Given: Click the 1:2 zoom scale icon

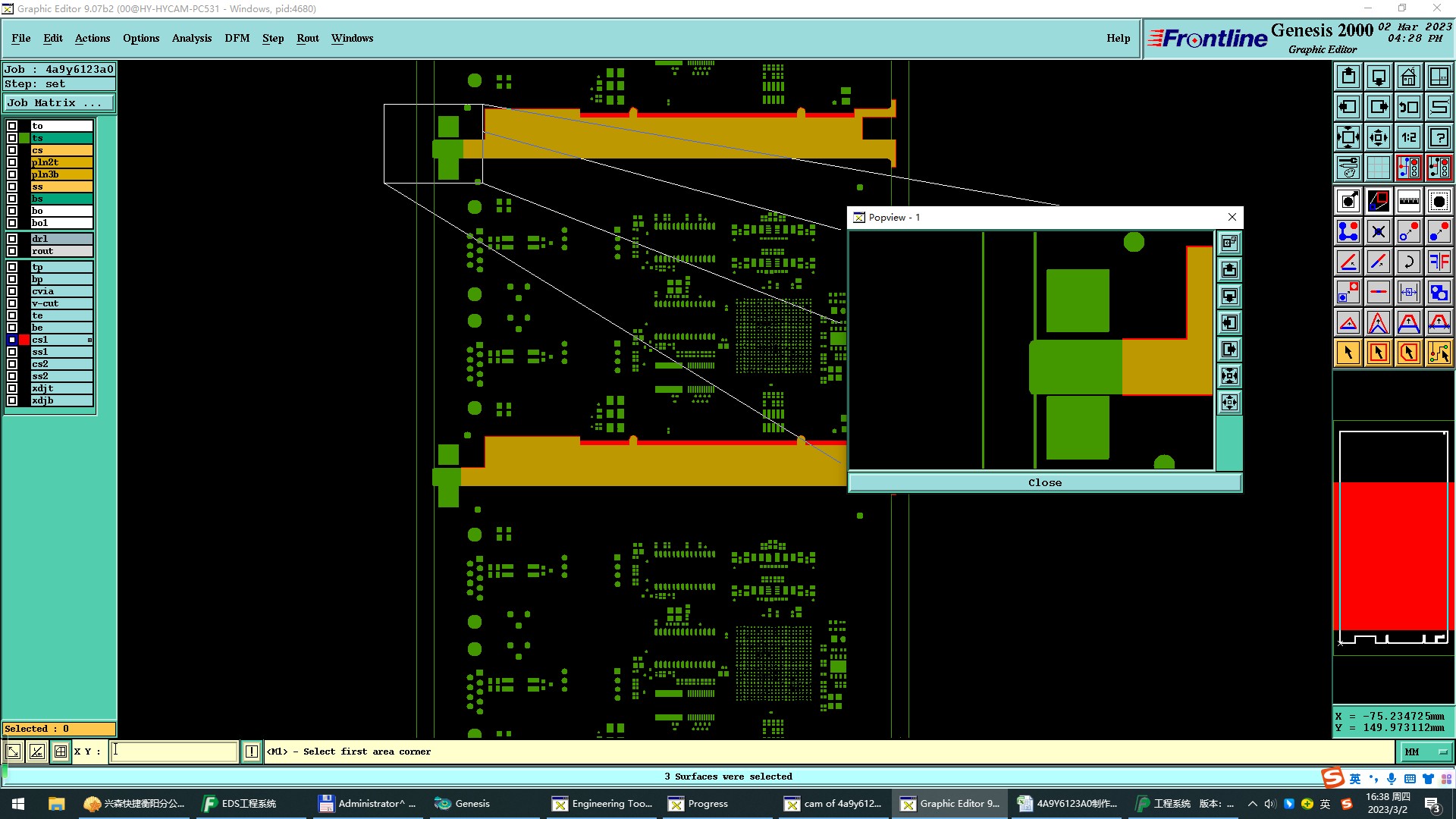Looking at the screenshot, I should tap(1408, 137).
